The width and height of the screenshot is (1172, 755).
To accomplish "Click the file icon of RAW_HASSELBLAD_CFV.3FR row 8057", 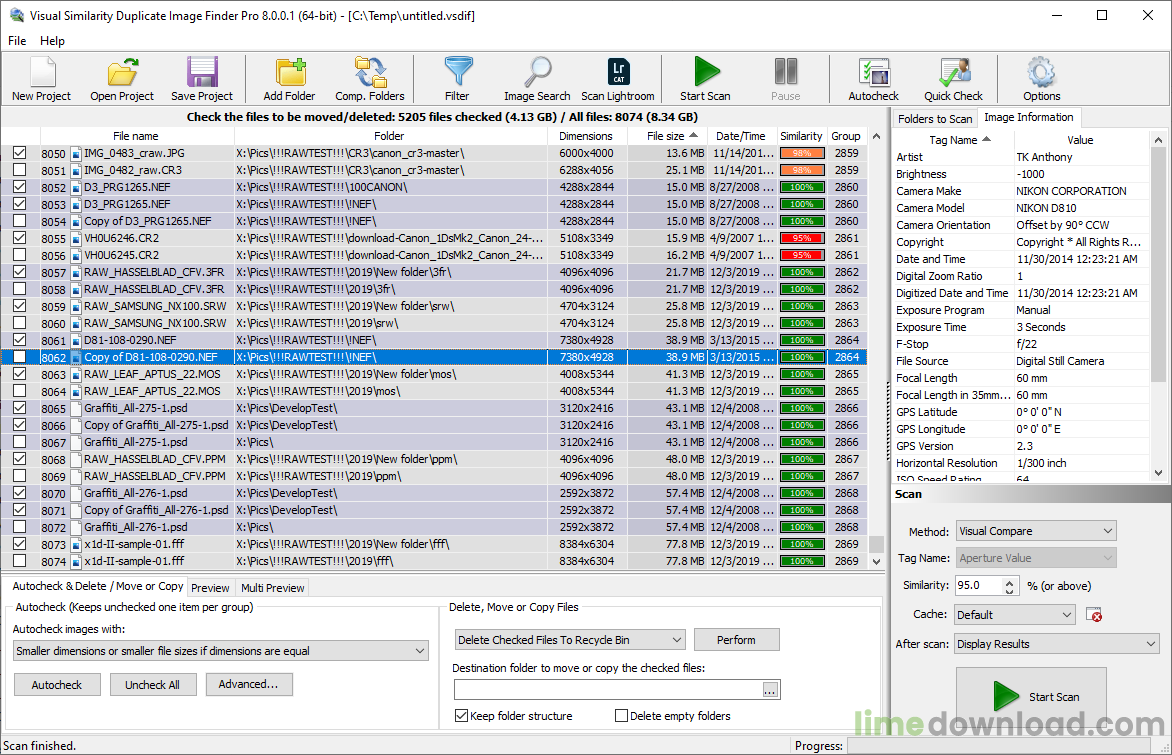I will [x=75, y=272].
